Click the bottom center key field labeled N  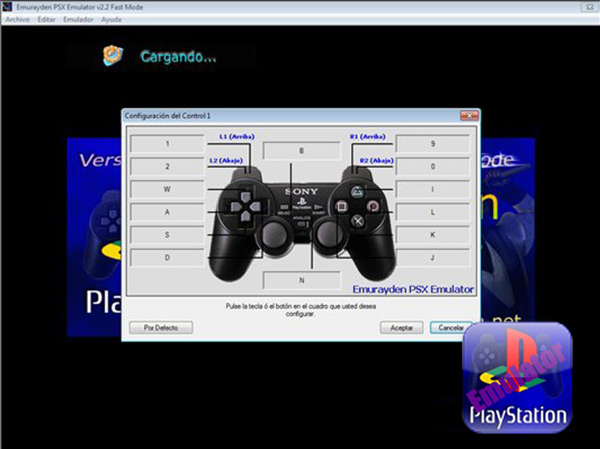[x=301, y=280]
